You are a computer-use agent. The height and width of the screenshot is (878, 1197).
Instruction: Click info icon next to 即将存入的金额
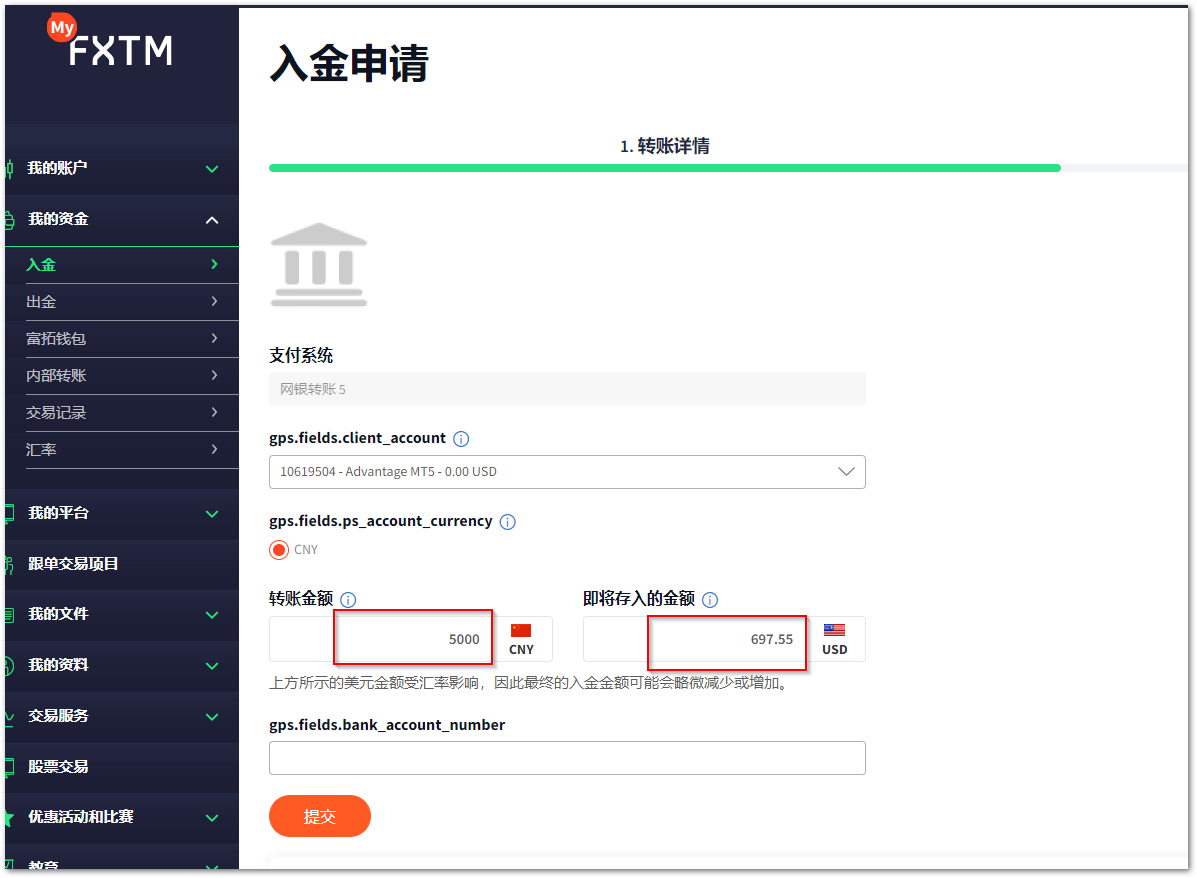pyautogui.click(x=710, y=600)
